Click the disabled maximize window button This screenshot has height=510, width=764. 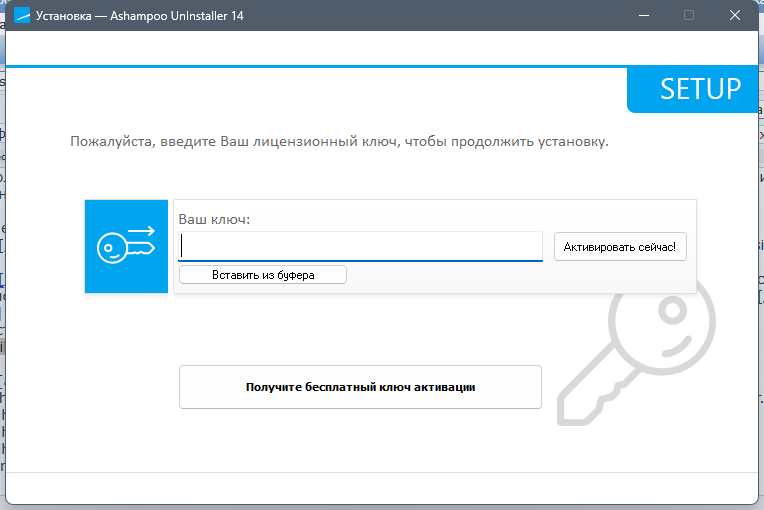(689, 16)
